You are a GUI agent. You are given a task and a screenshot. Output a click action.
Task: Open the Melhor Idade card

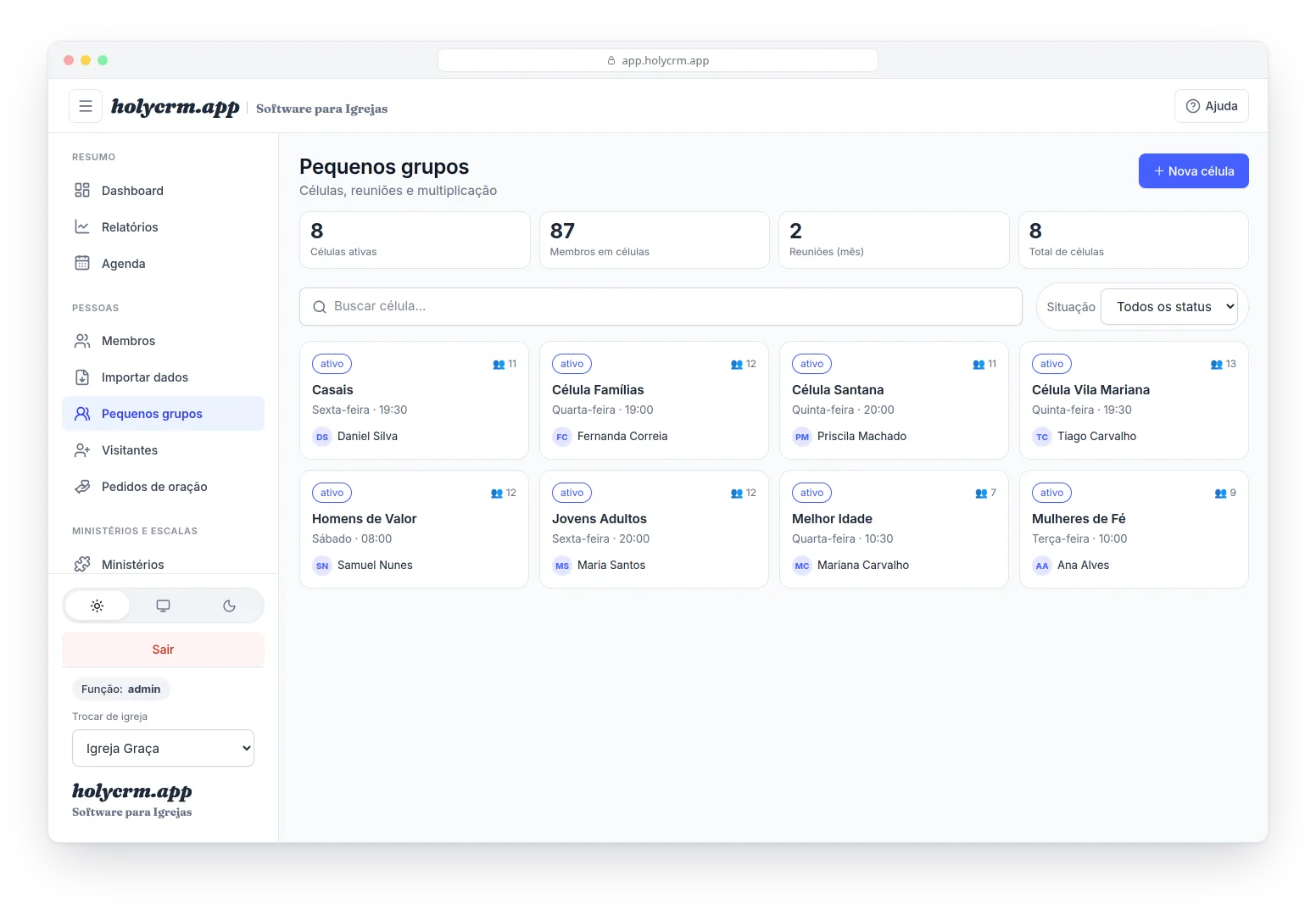pos(894,529)
